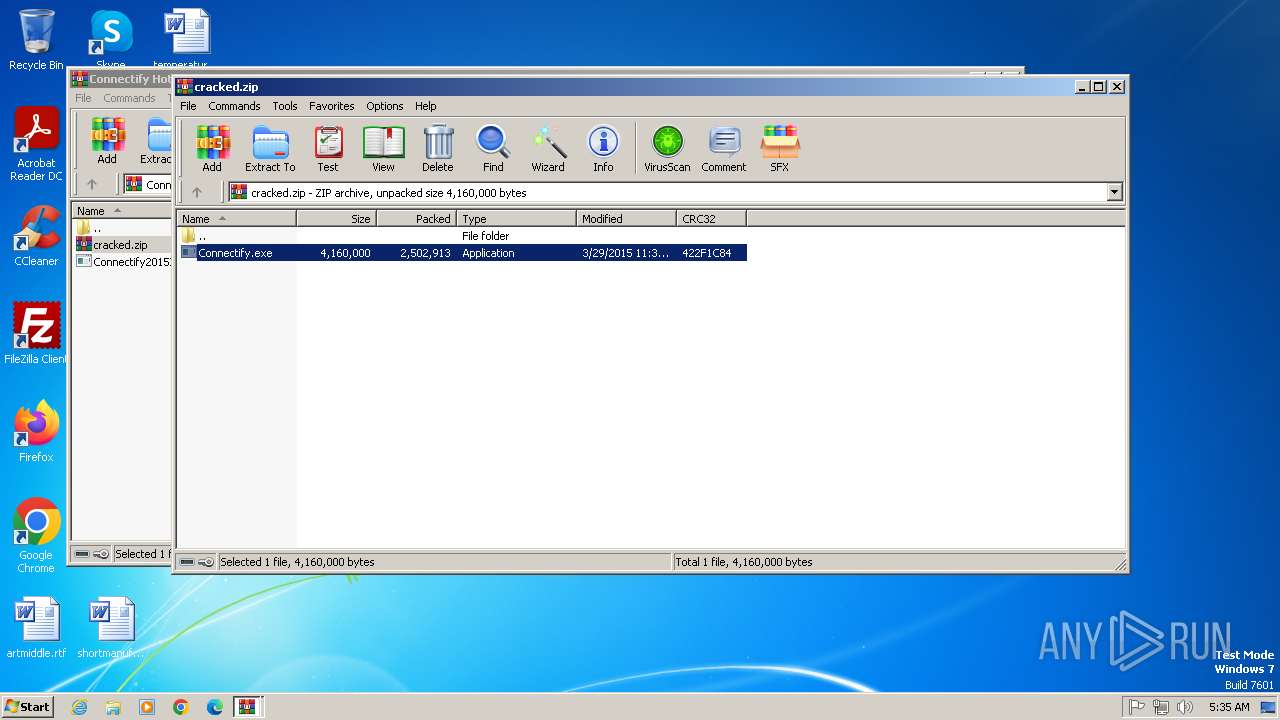This screenshot has height=720, width=1280.
Task: Open Windows Explorer from taskbar
Action: pyautogui.click(x=113, y=707)
